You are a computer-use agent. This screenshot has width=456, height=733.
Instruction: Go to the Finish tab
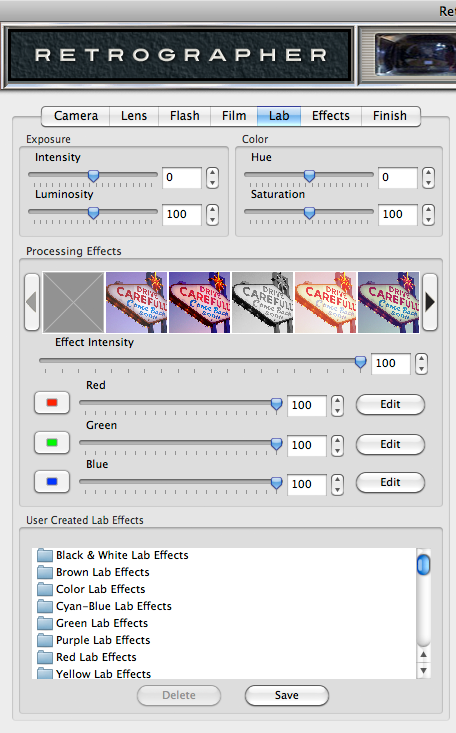click(x=390, y=116)
